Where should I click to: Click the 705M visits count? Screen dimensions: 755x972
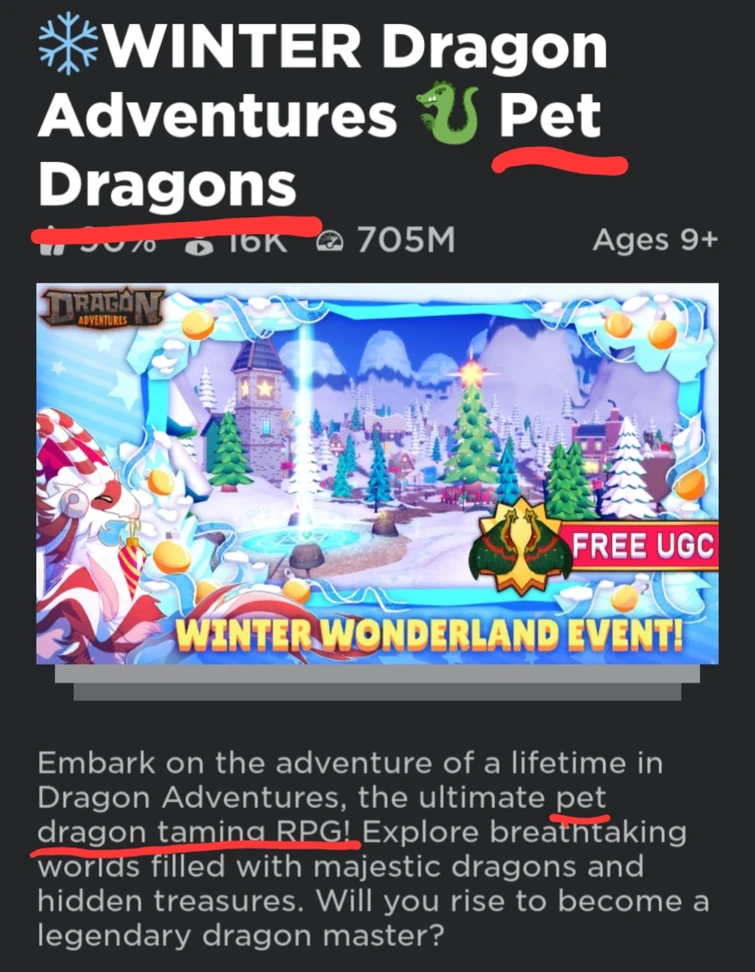coord(406,240)
